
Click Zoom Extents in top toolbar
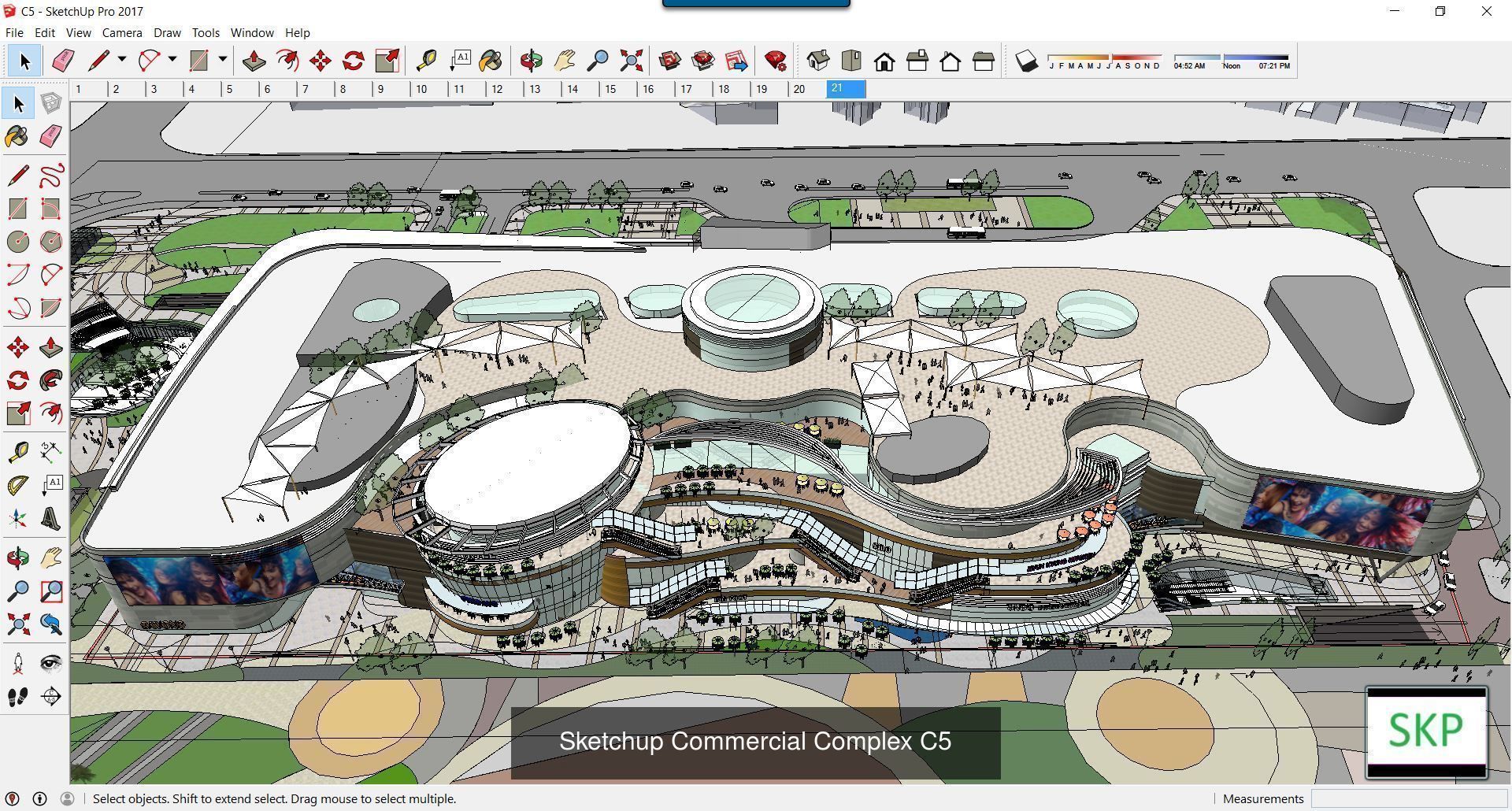pos(631,61)
